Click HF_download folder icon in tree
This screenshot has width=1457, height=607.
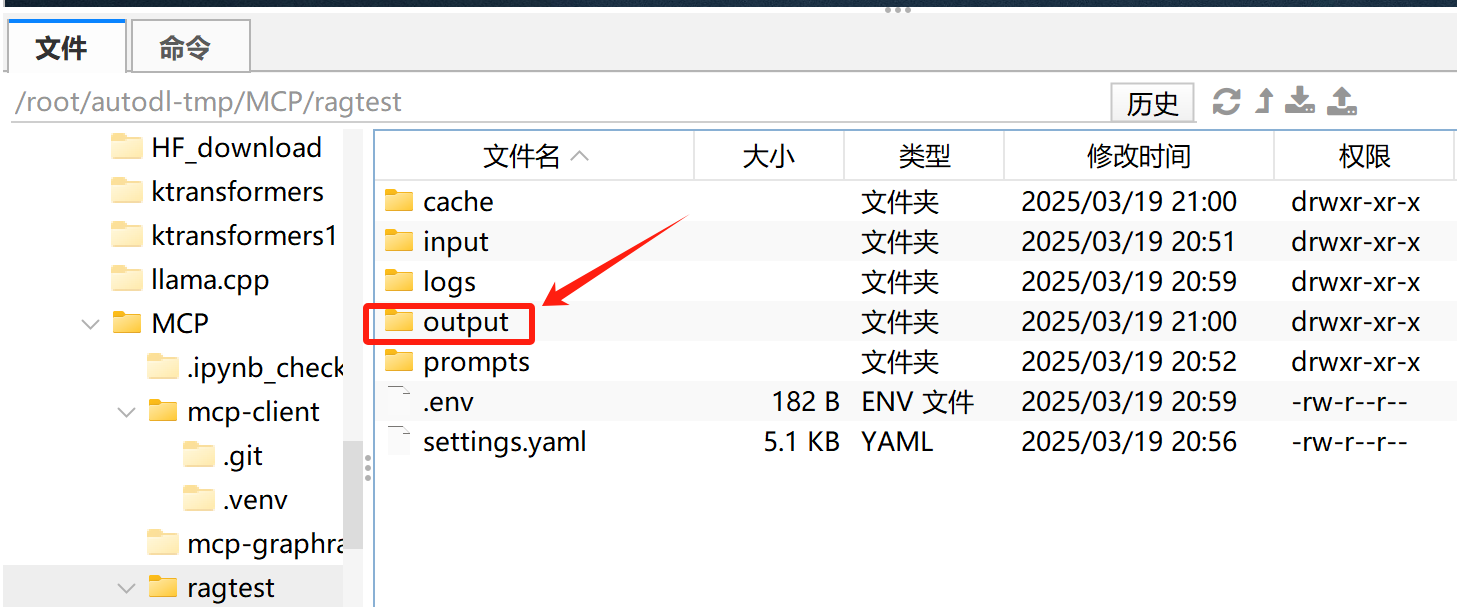tap(126, 147)
